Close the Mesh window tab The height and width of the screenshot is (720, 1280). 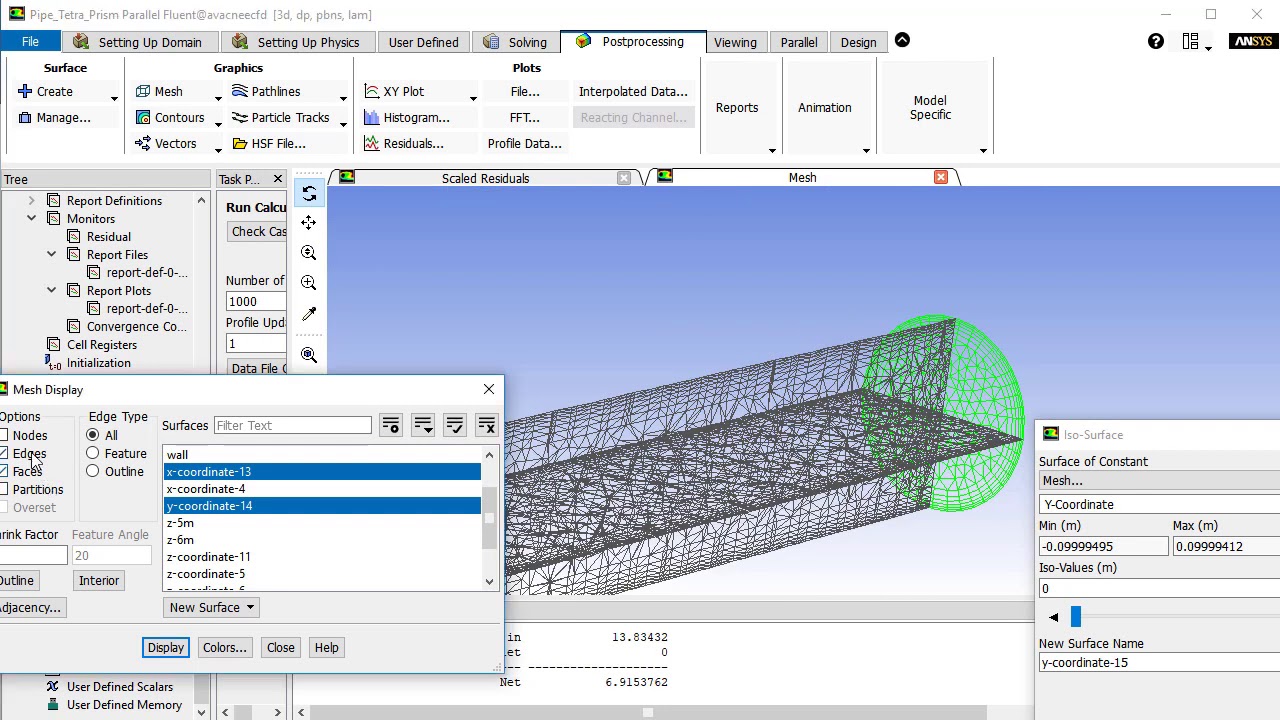[x=941, y=177]
